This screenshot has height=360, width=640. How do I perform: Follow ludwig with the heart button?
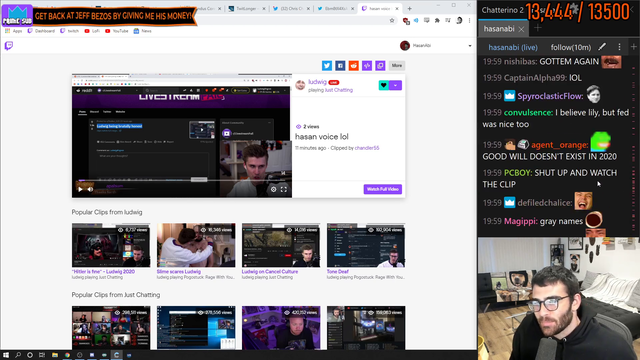pyautogui.click(x=383, y=85)
